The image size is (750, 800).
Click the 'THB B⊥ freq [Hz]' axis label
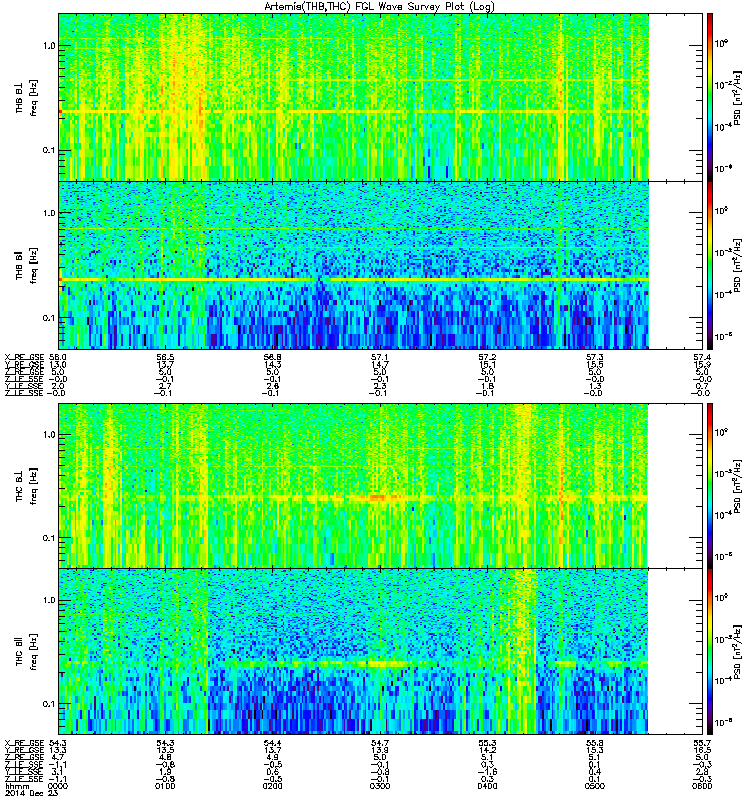point(26,97)
